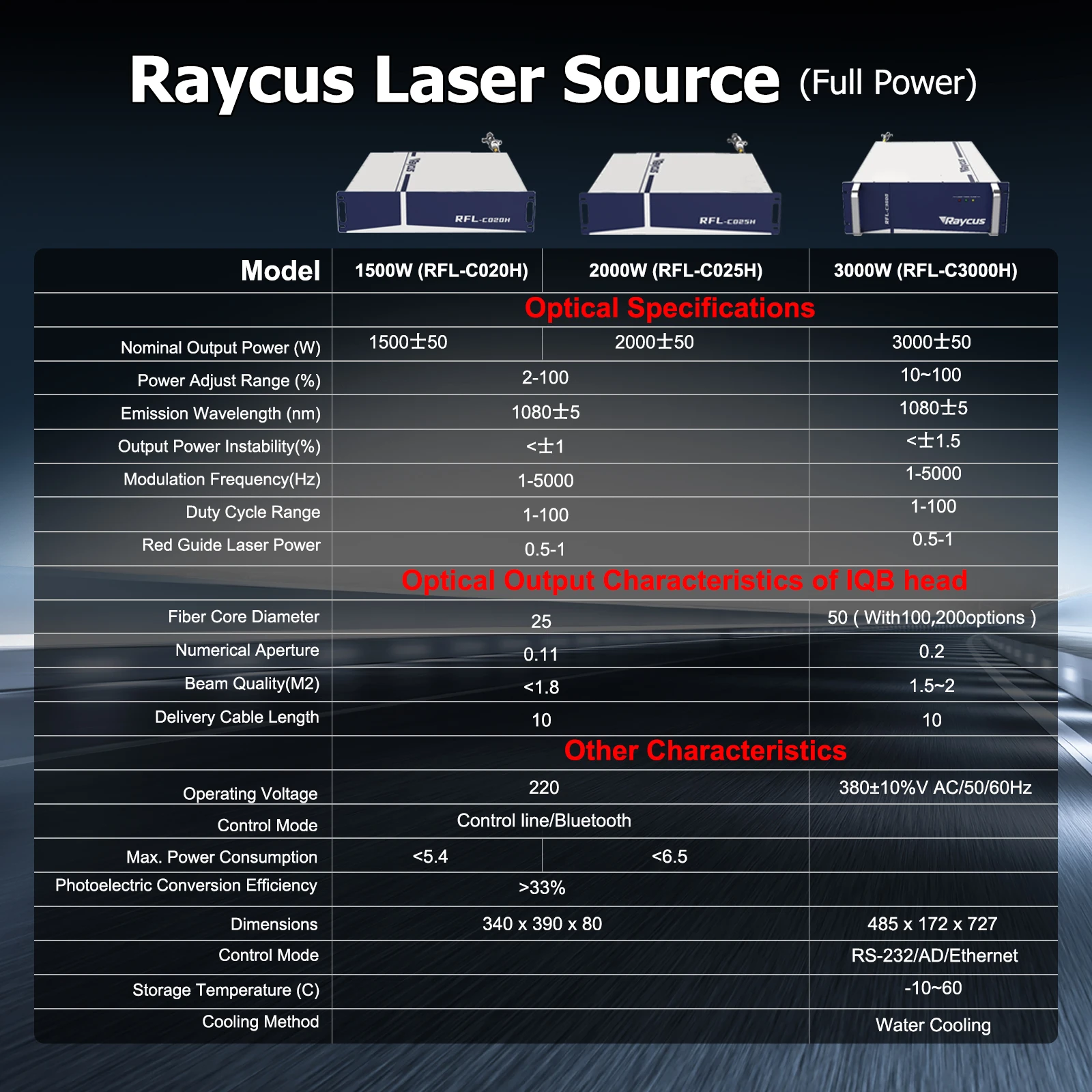Click the '<5.4' power consumption value
This screenshot has width=1092, height=1092.
click(430, 857)
